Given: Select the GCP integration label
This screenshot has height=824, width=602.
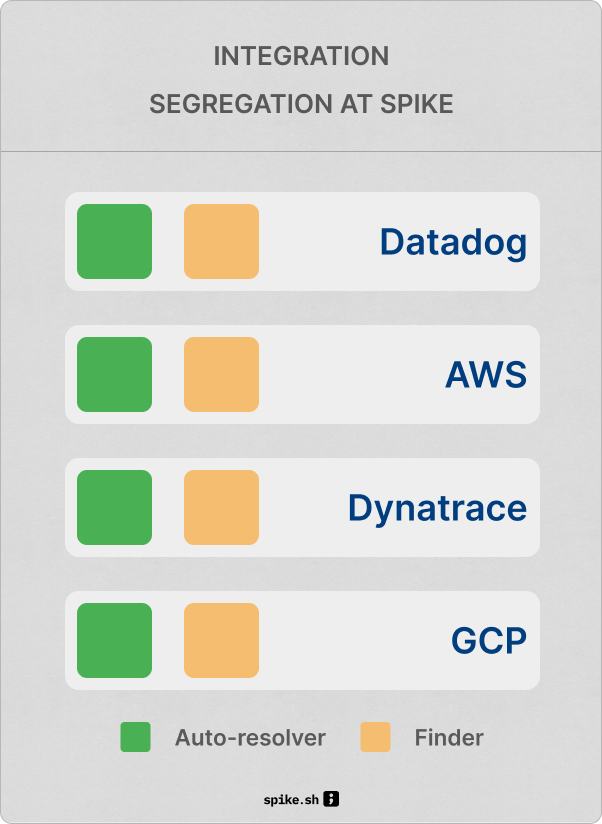Looking at the screenshot, I should coord(489,641).
